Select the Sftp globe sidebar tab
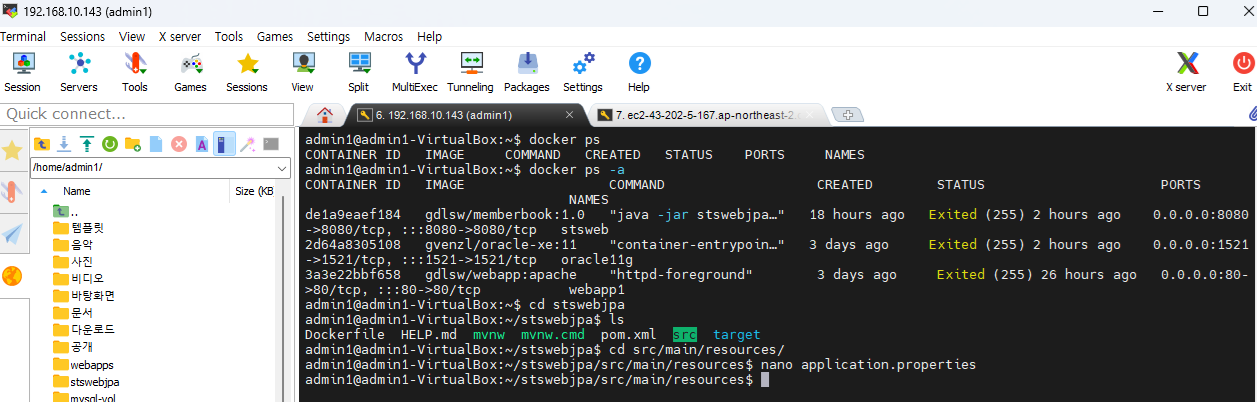Screen dimensions: 1257x402 [x=12, y=276]
